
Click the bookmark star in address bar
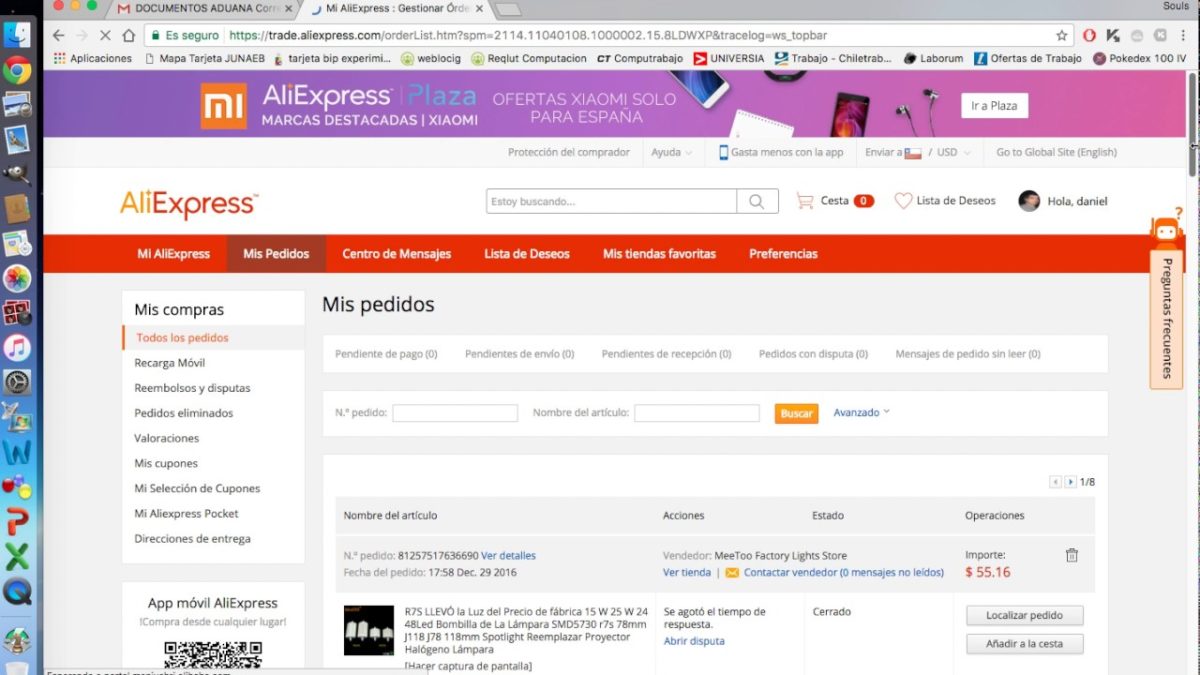coord(1062,35)
